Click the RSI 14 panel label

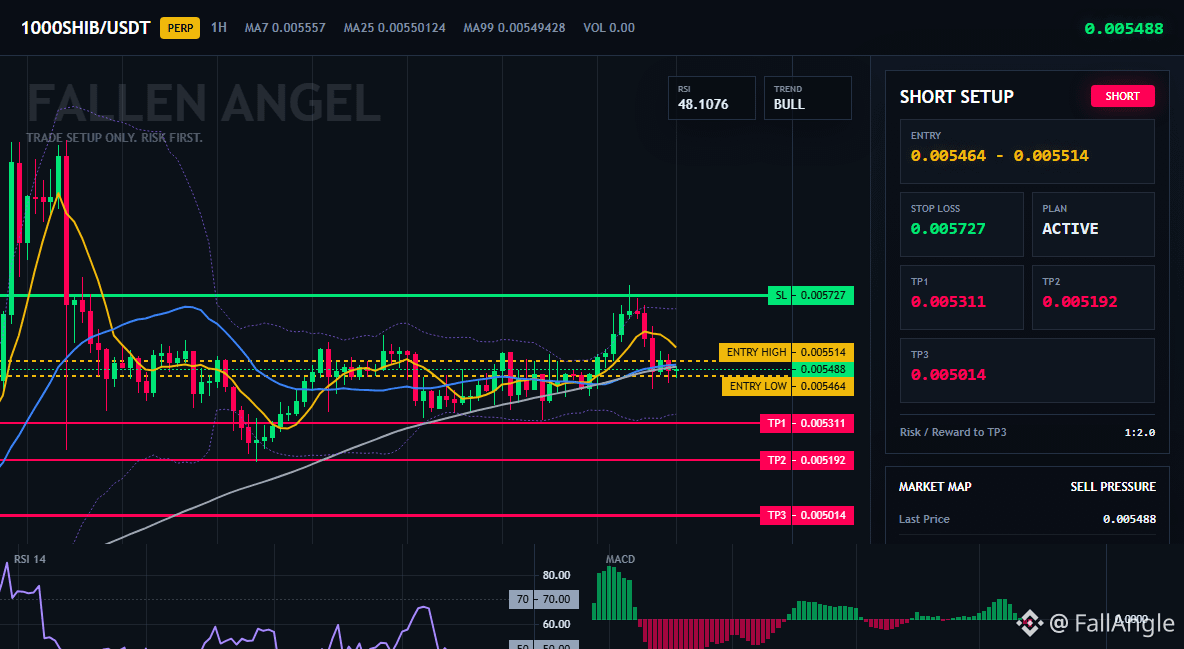click(x=29, y=559)
